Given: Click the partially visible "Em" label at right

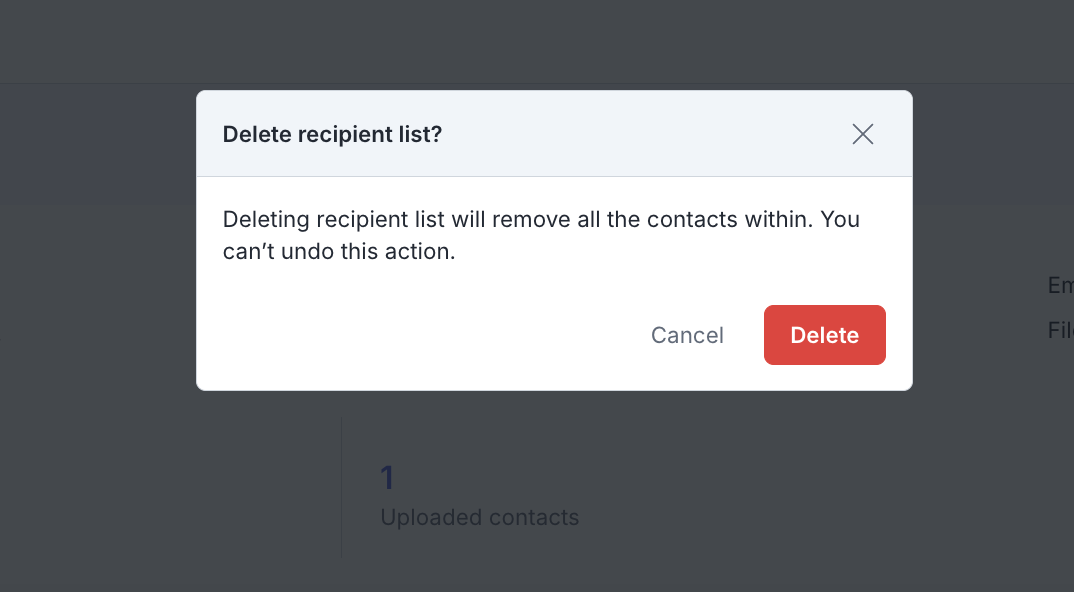Looking at the screenshot, I should tap(1060, 286).
